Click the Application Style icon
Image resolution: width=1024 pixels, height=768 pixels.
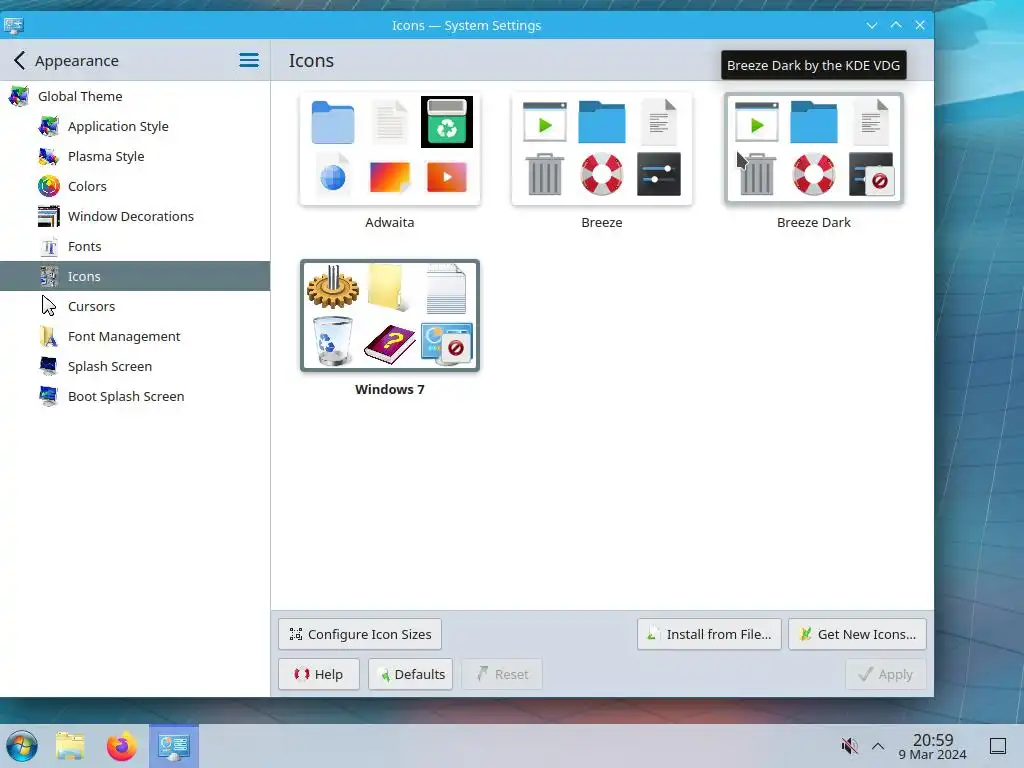pyautogui.click(x=48, y=126)
